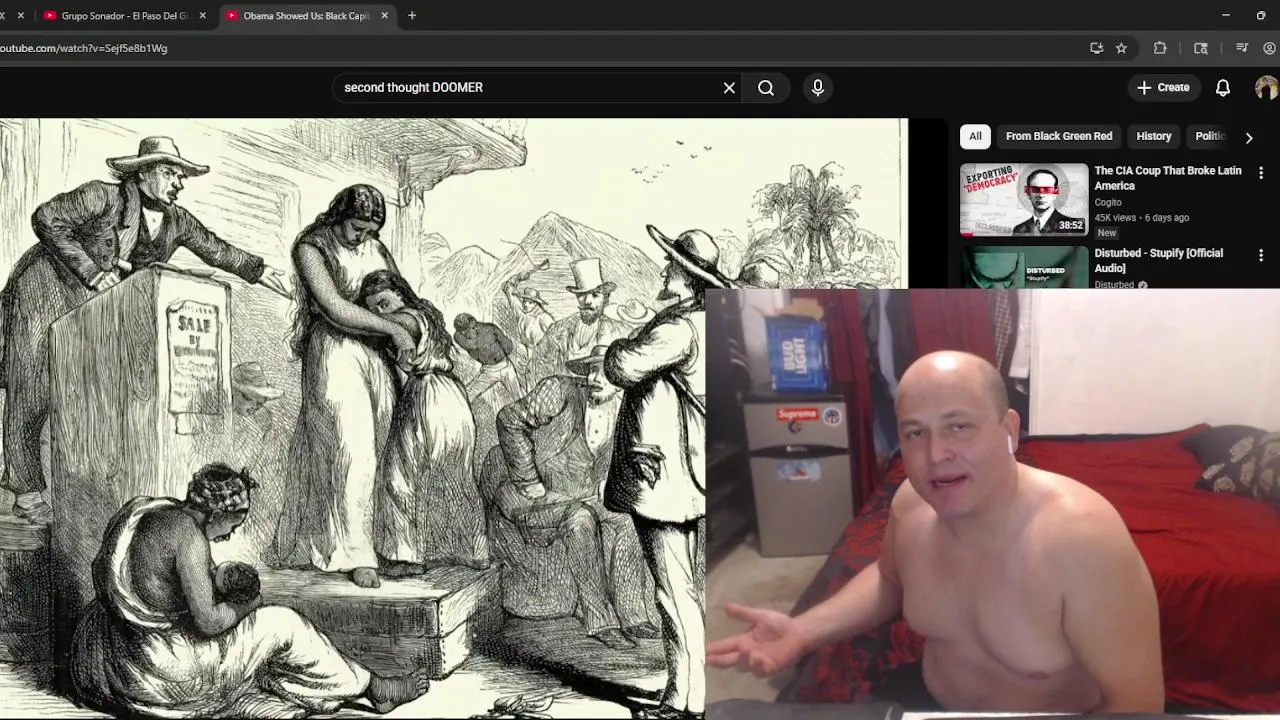Open the tab search icon

tap(1201, 48)
